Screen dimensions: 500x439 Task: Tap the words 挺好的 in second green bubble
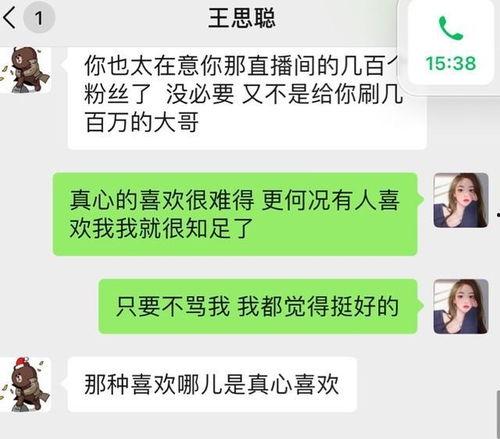[x=365, y=306]
